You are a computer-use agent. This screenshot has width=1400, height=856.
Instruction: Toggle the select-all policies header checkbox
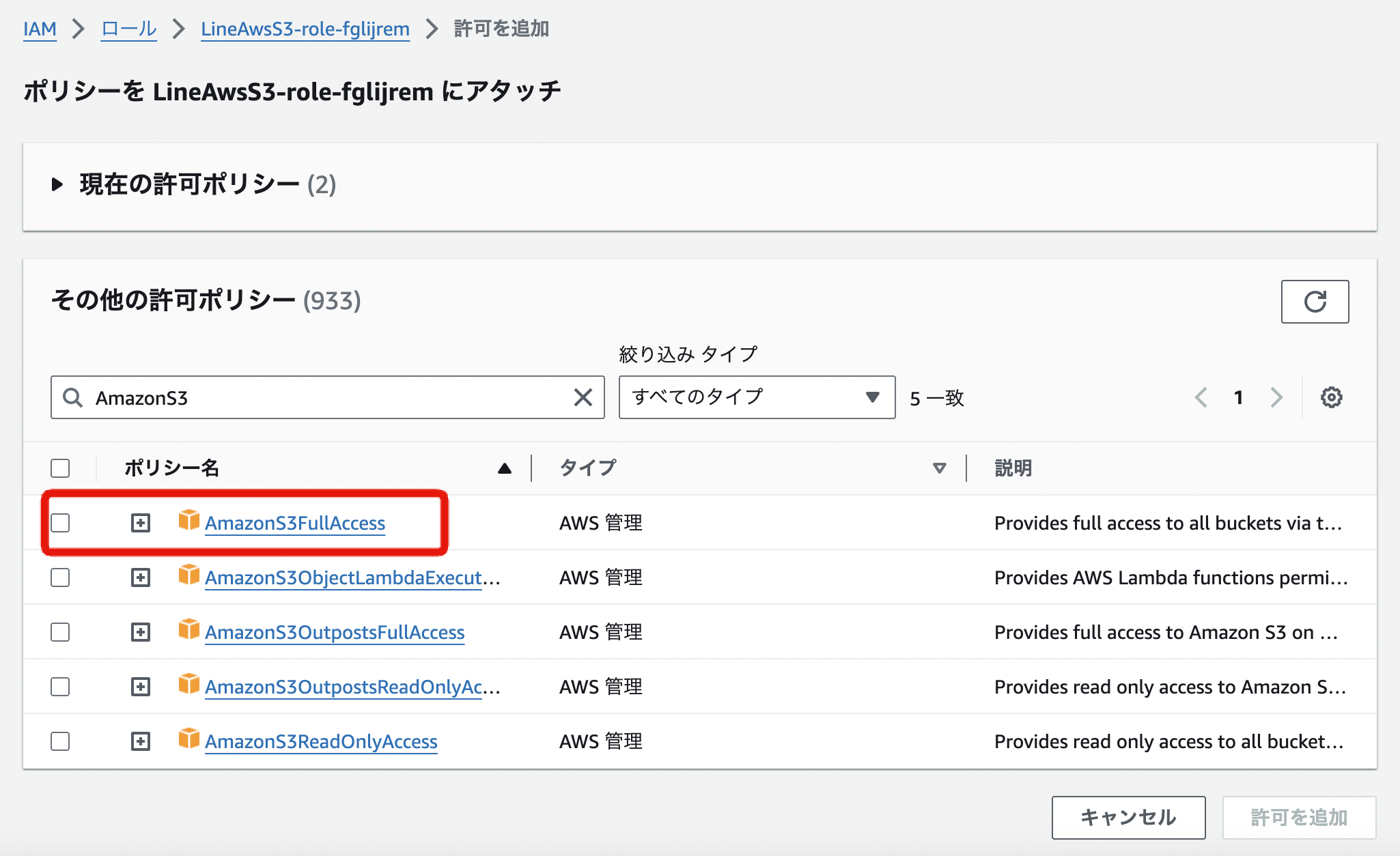60,468
